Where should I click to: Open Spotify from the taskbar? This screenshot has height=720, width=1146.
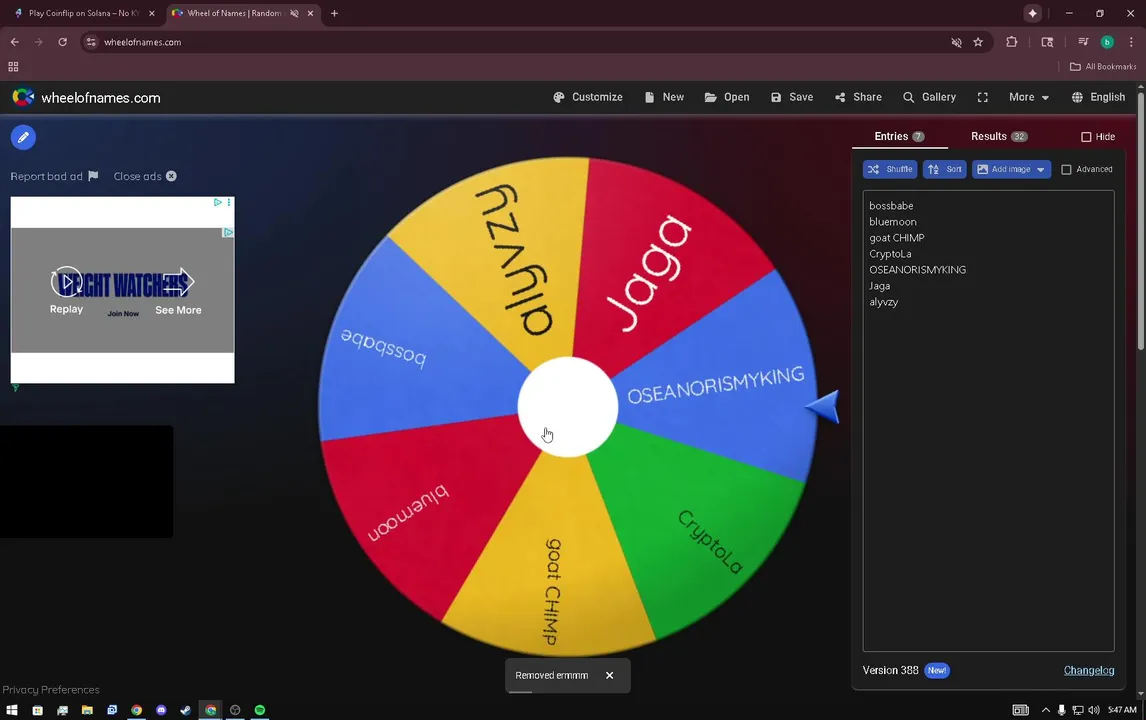(x=260, y=710)
